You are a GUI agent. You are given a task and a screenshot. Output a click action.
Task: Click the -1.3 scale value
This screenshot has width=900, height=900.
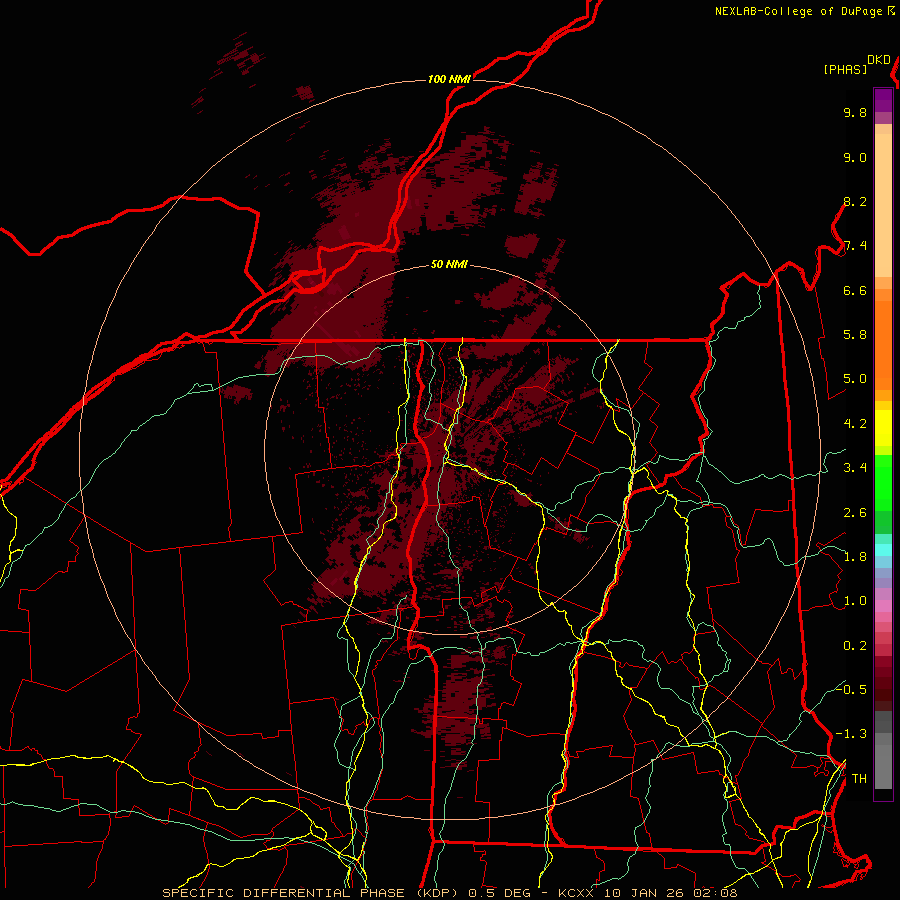click(x=851, y=735)
